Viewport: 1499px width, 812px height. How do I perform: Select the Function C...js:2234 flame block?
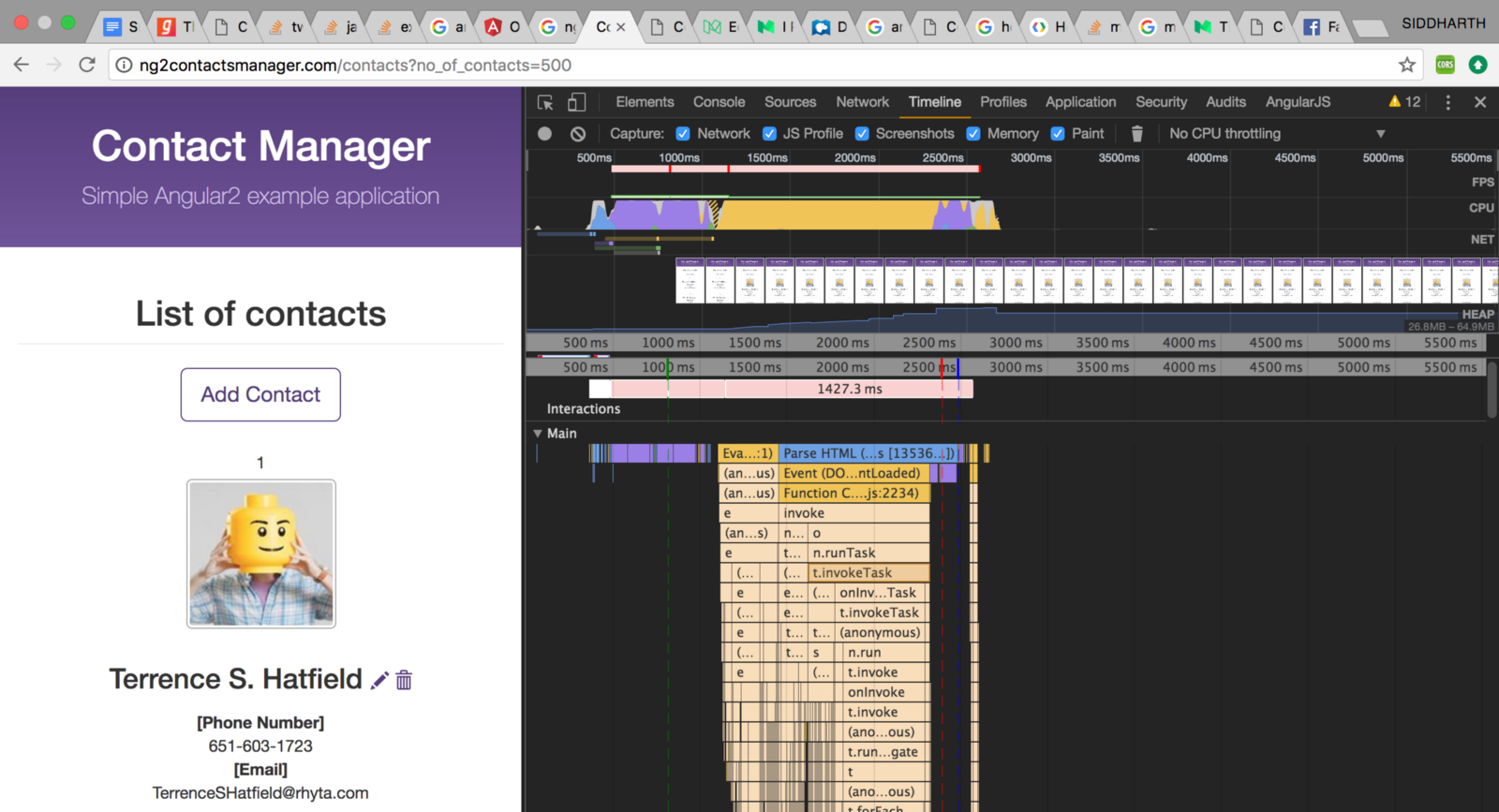854,493
